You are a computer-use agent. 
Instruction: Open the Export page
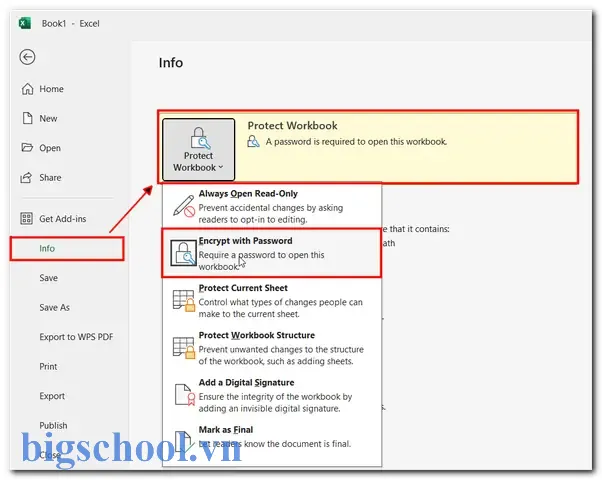[x=52, y=396]
